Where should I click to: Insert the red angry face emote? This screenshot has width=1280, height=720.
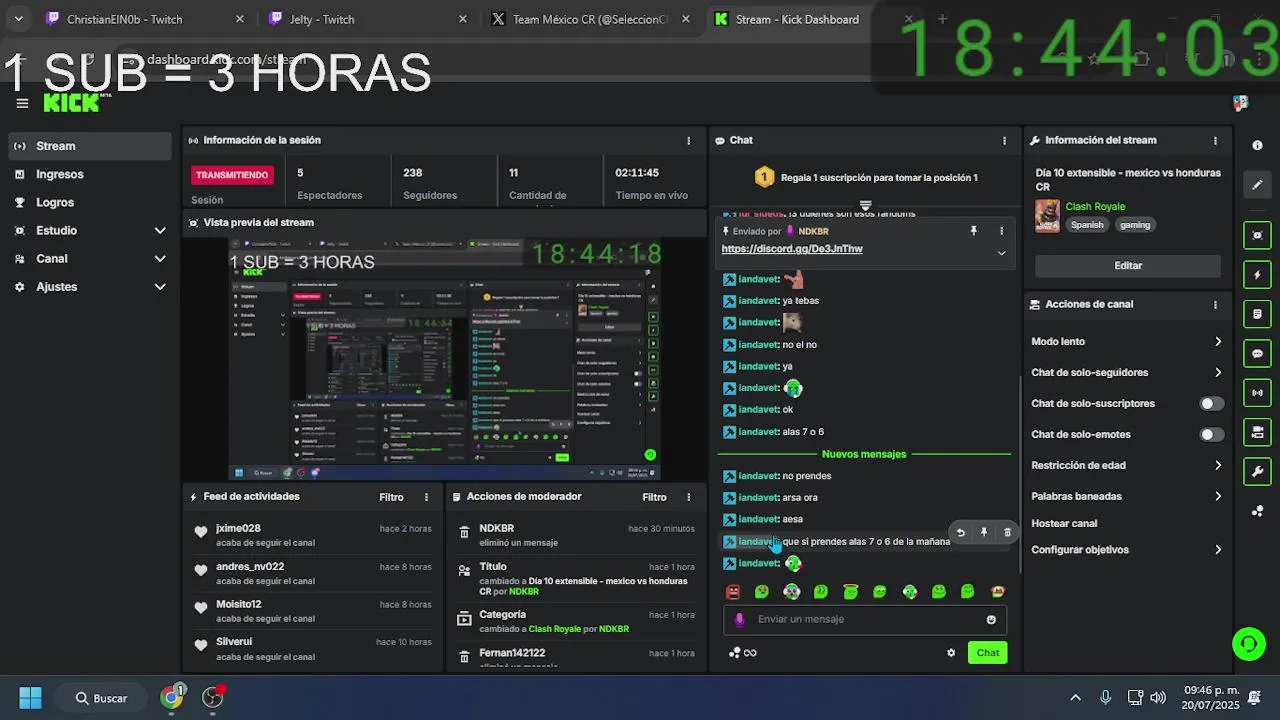733,592
